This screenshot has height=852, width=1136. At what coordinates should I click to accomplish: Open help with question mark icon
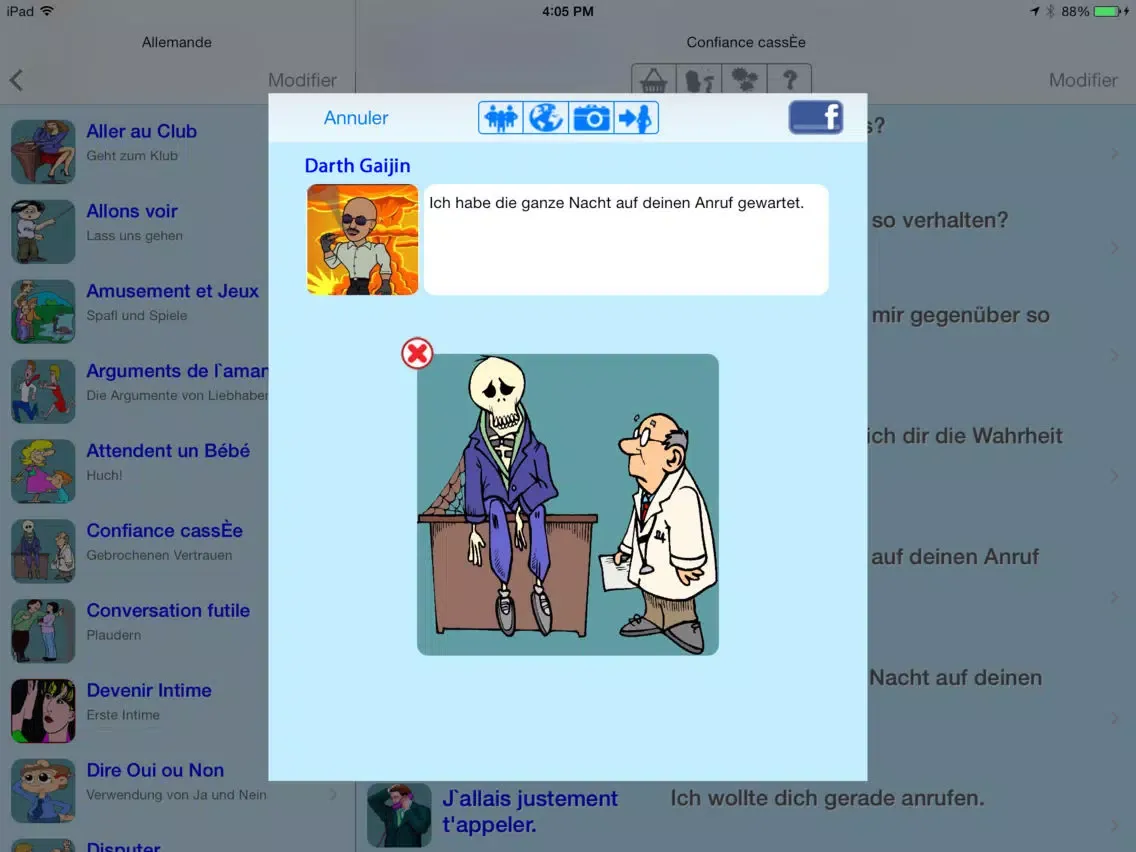pos(789,79)
